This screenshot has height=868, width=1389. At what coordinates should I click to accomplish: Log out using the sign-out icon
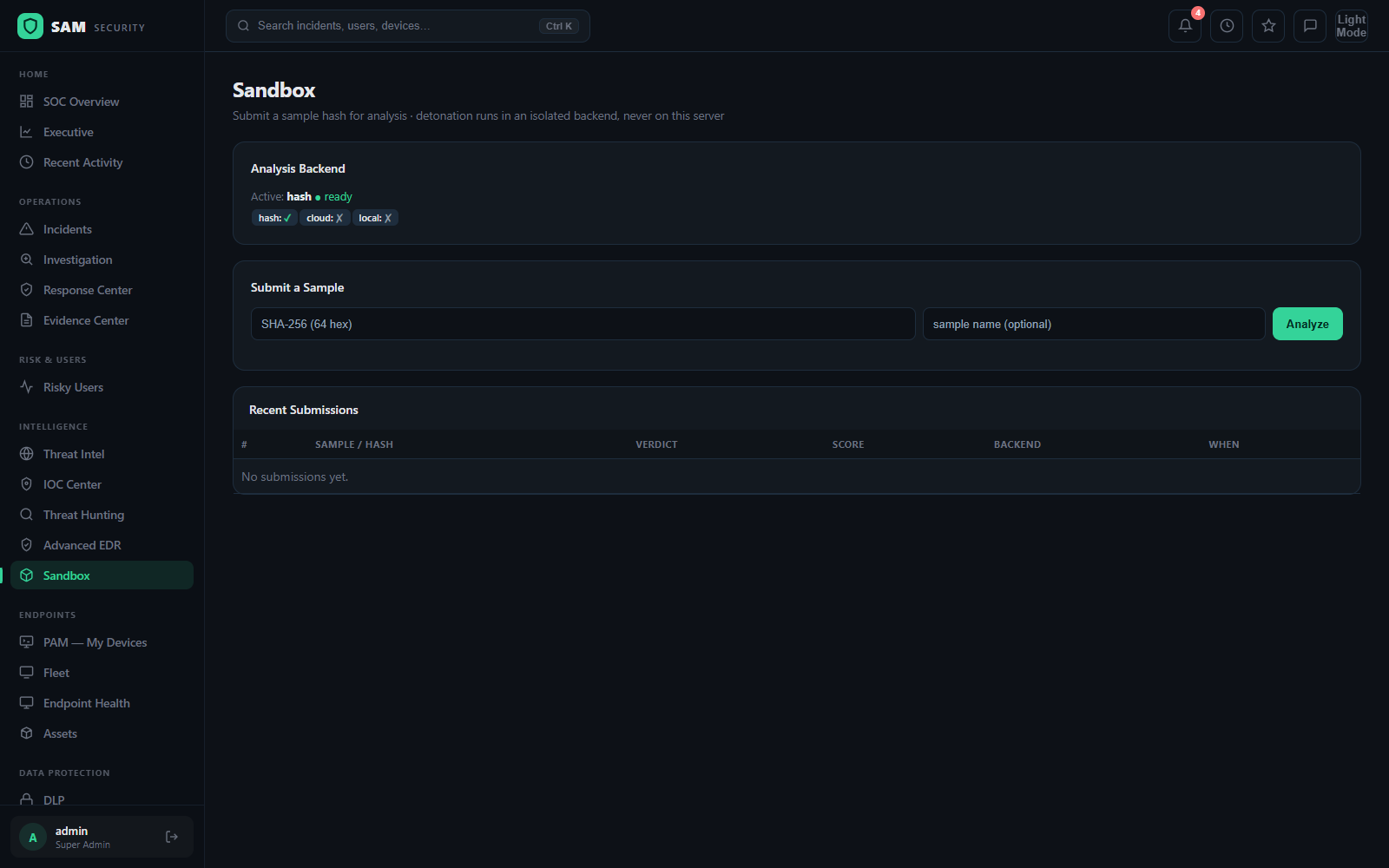[172, 837]
